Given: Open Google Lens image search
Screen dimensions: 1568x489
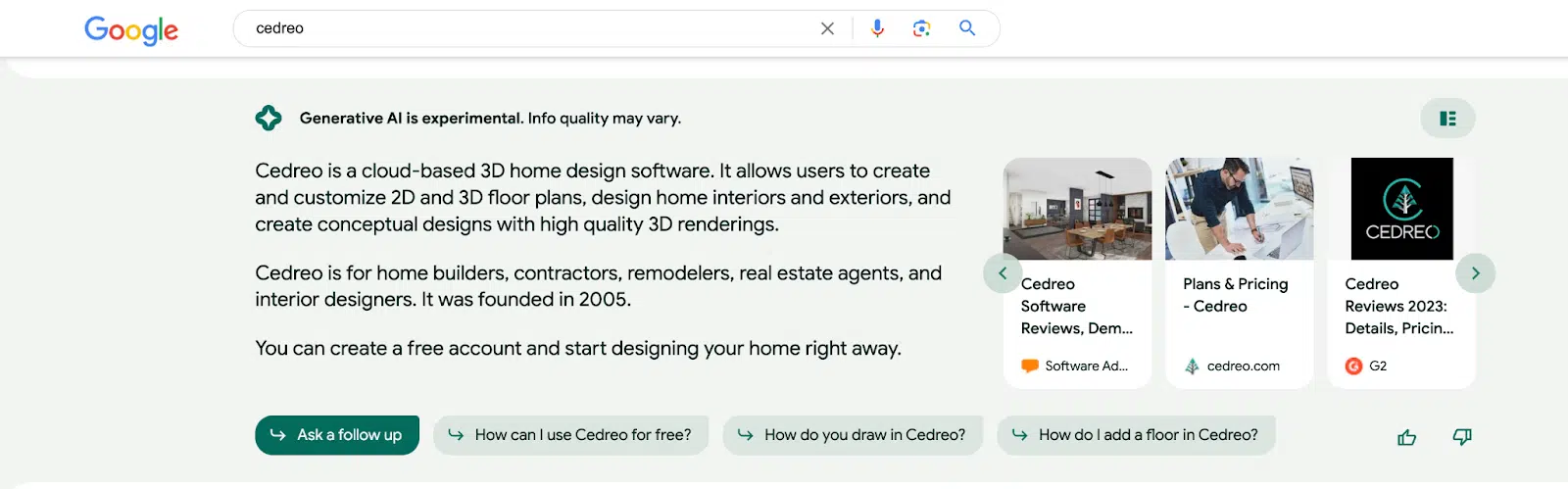Looking at the screenshot, I should click(x=921, y=28).
